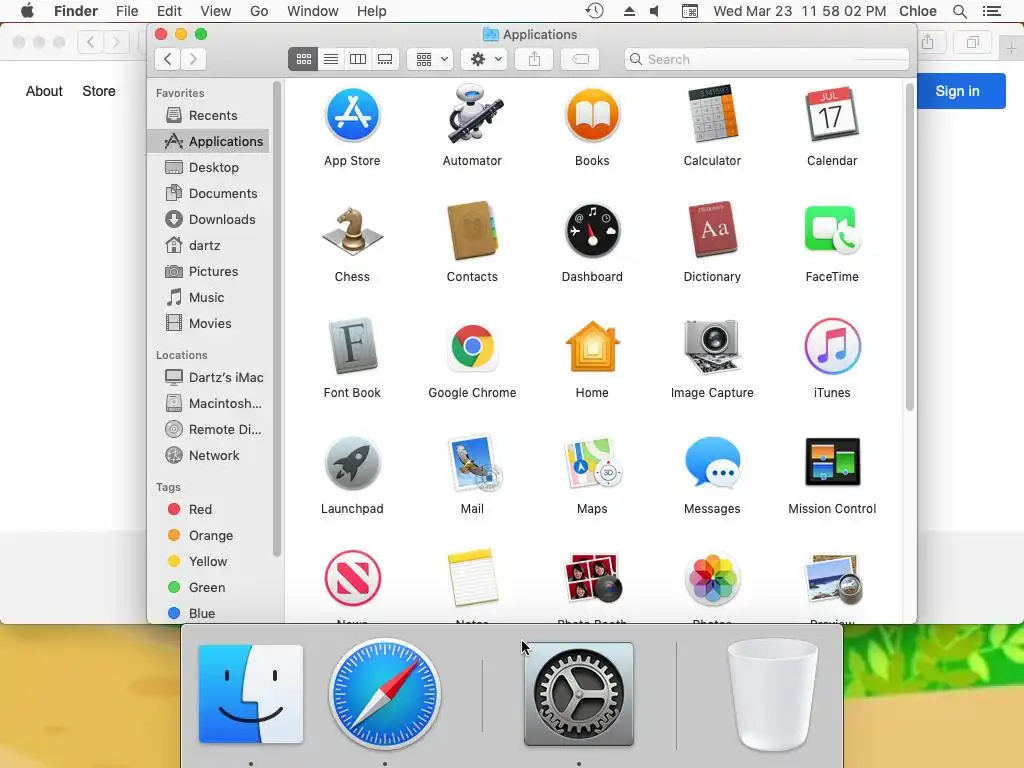Click the Photo Booth icon
The image size is (1024, 768).
pyautogui.click(x=593, y=579)
